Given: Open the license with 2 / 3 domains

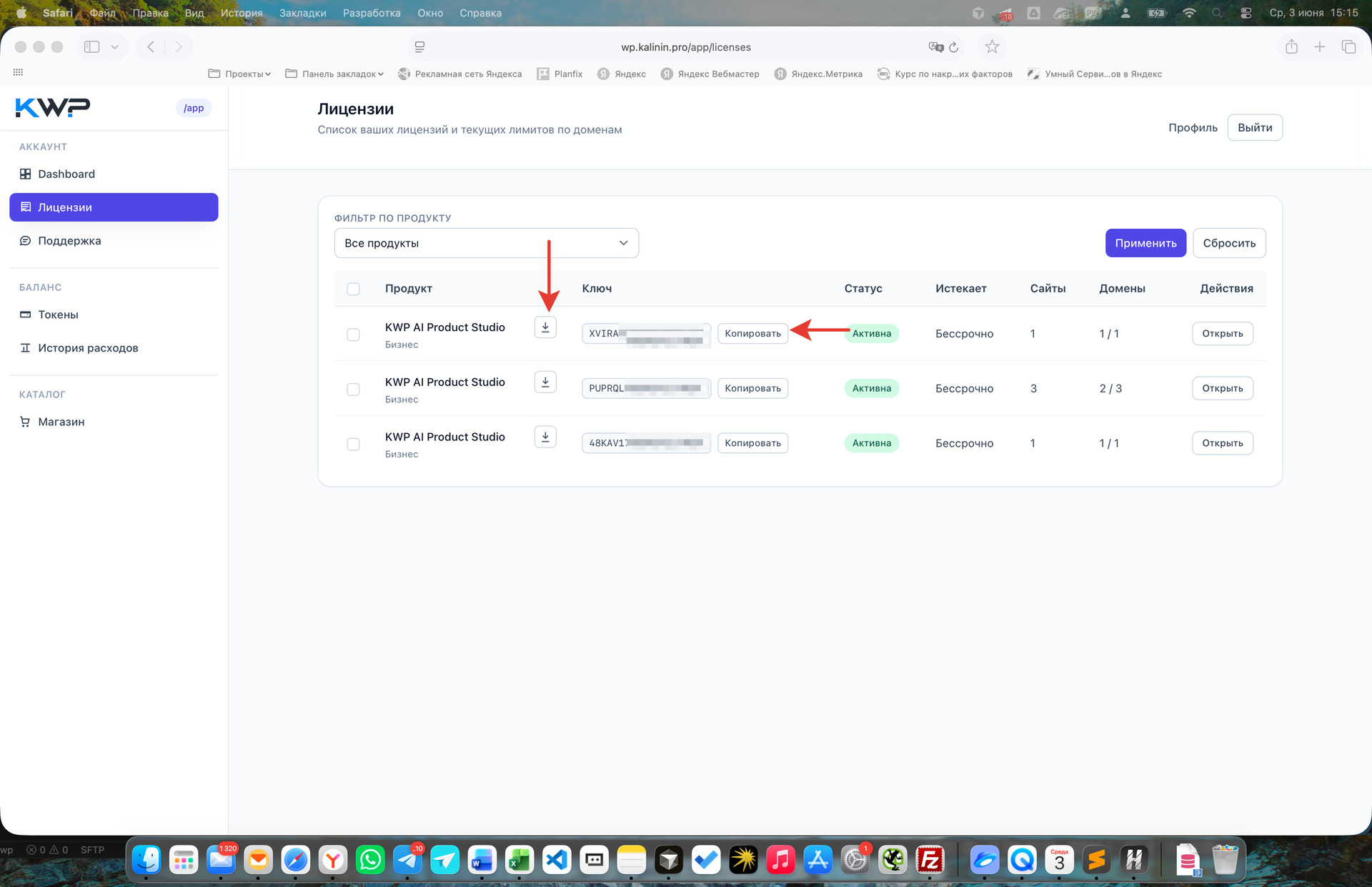Looking at the screenshot, I should 1222,388.
